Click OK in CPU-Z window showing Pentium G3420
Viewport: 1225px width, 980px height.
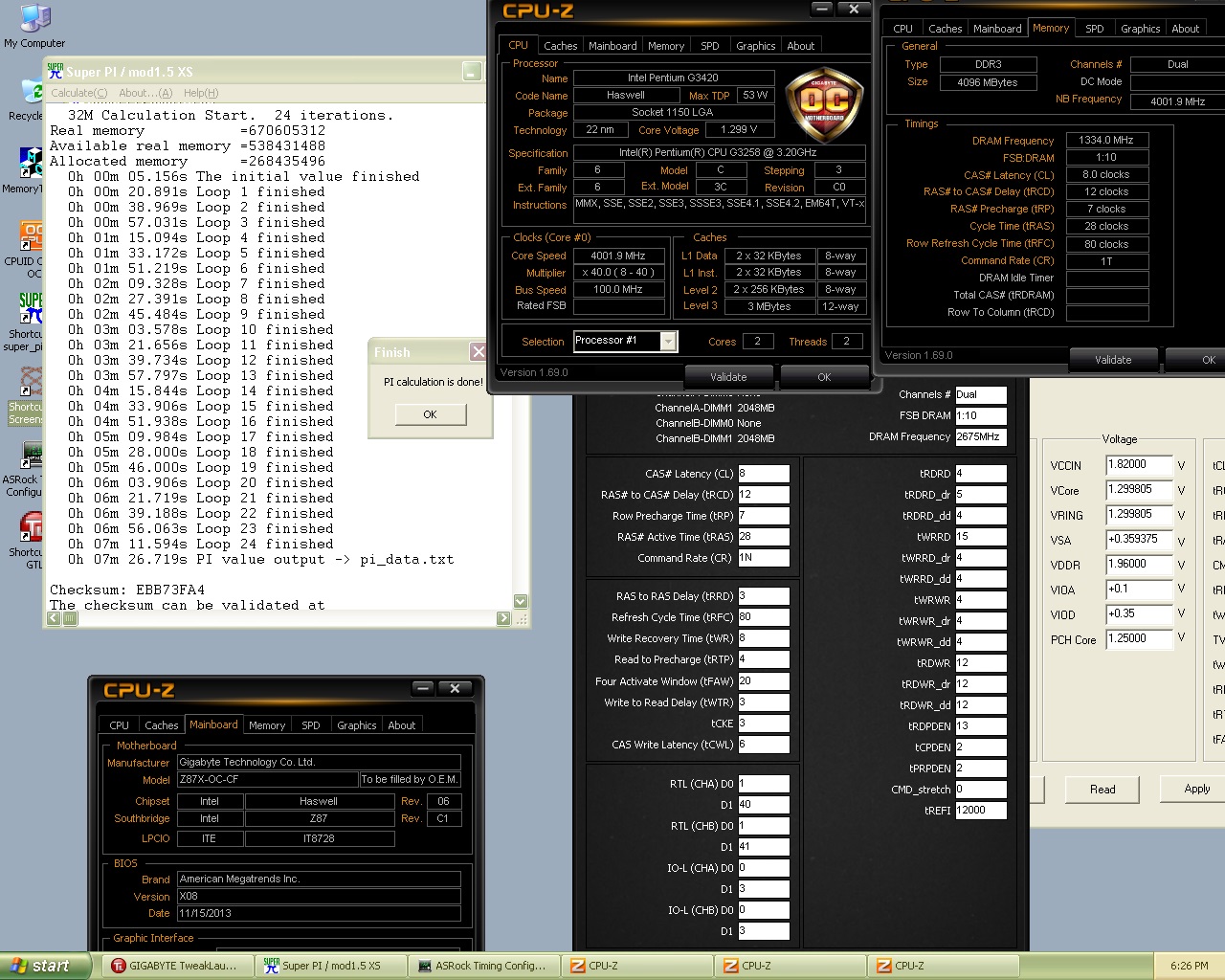click(824, 377)
